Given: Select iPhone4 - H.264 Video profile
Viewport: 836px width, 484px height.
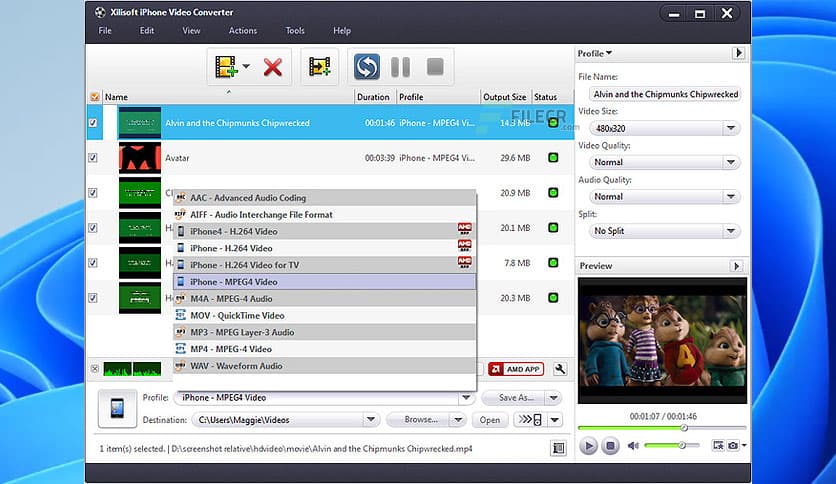Looking at the screenshot, I should coord(324,231).
